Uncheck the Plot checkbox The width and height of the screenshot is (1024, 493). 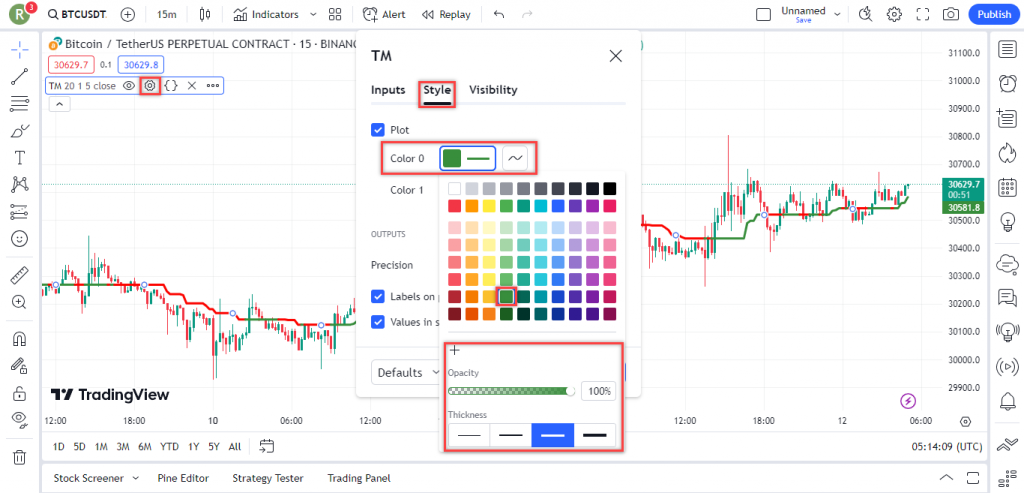pos(377,129)
